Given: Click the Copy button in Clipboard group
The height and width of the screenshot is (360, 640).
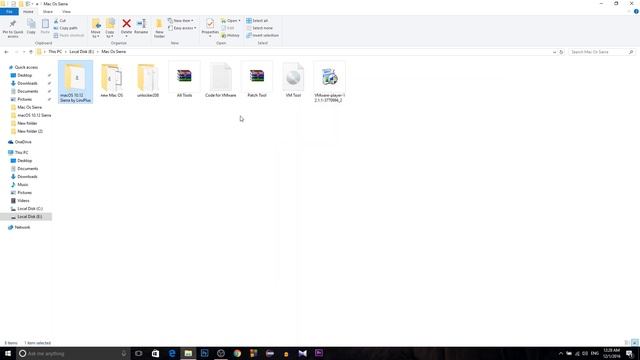Looking at the screenshot, I should [31, 27].
